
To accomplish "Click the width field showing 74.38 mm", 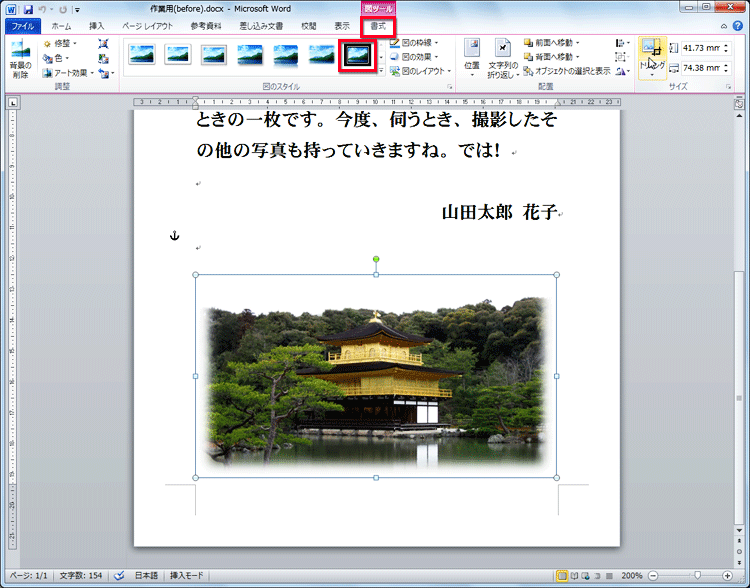I will [x=702, y=68].
